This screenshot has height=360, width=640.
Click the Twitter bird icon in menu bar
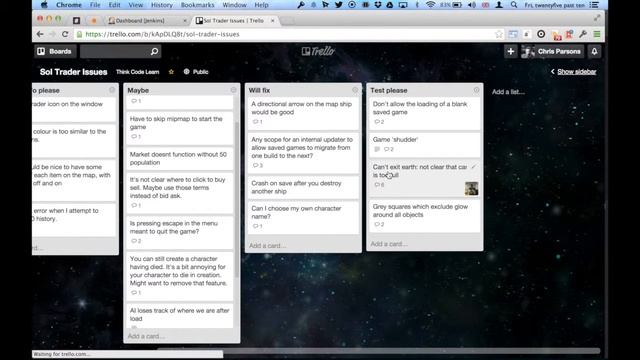338,5
